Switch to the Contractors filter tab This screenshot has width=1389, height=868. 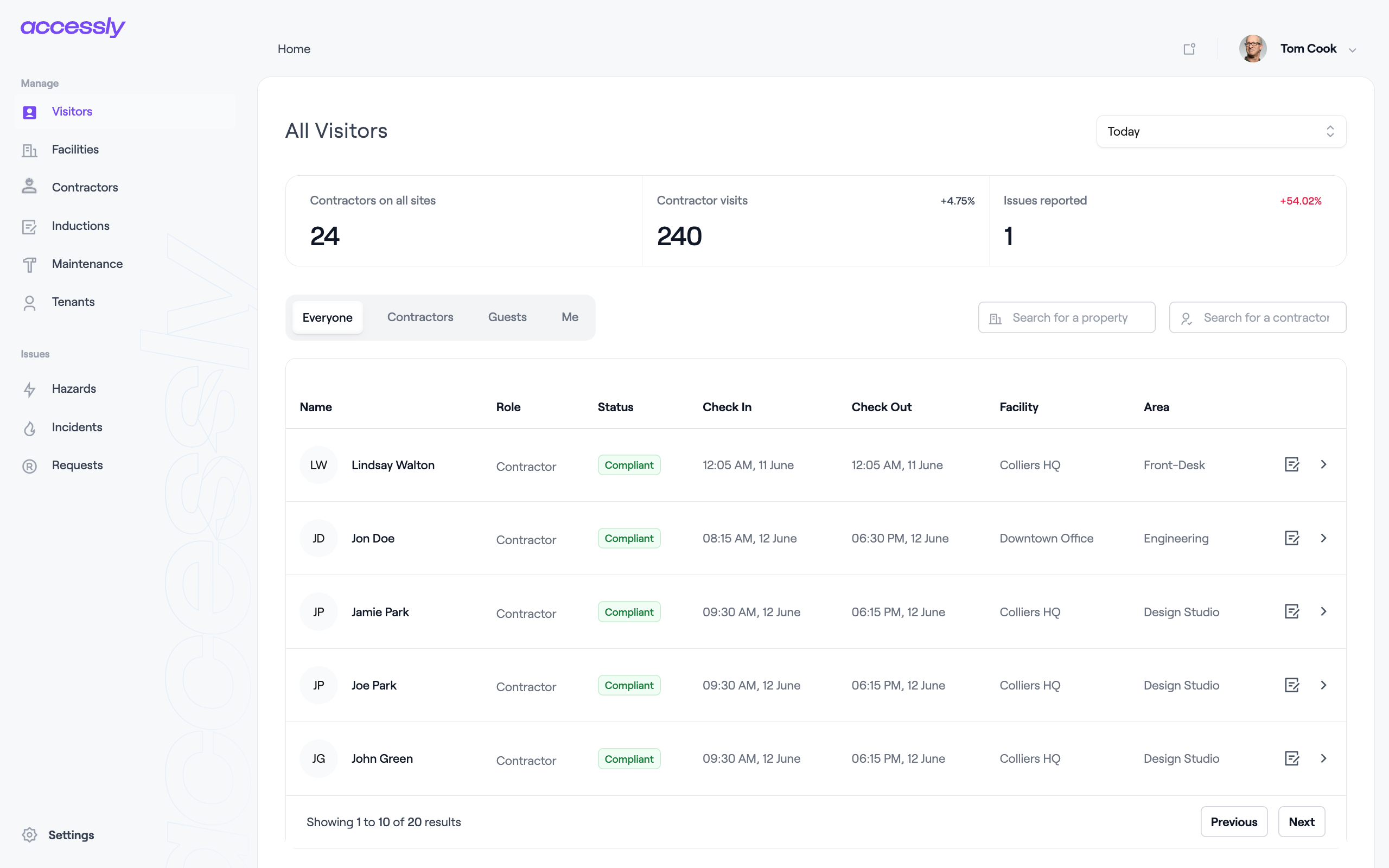(x=420, y=317)
